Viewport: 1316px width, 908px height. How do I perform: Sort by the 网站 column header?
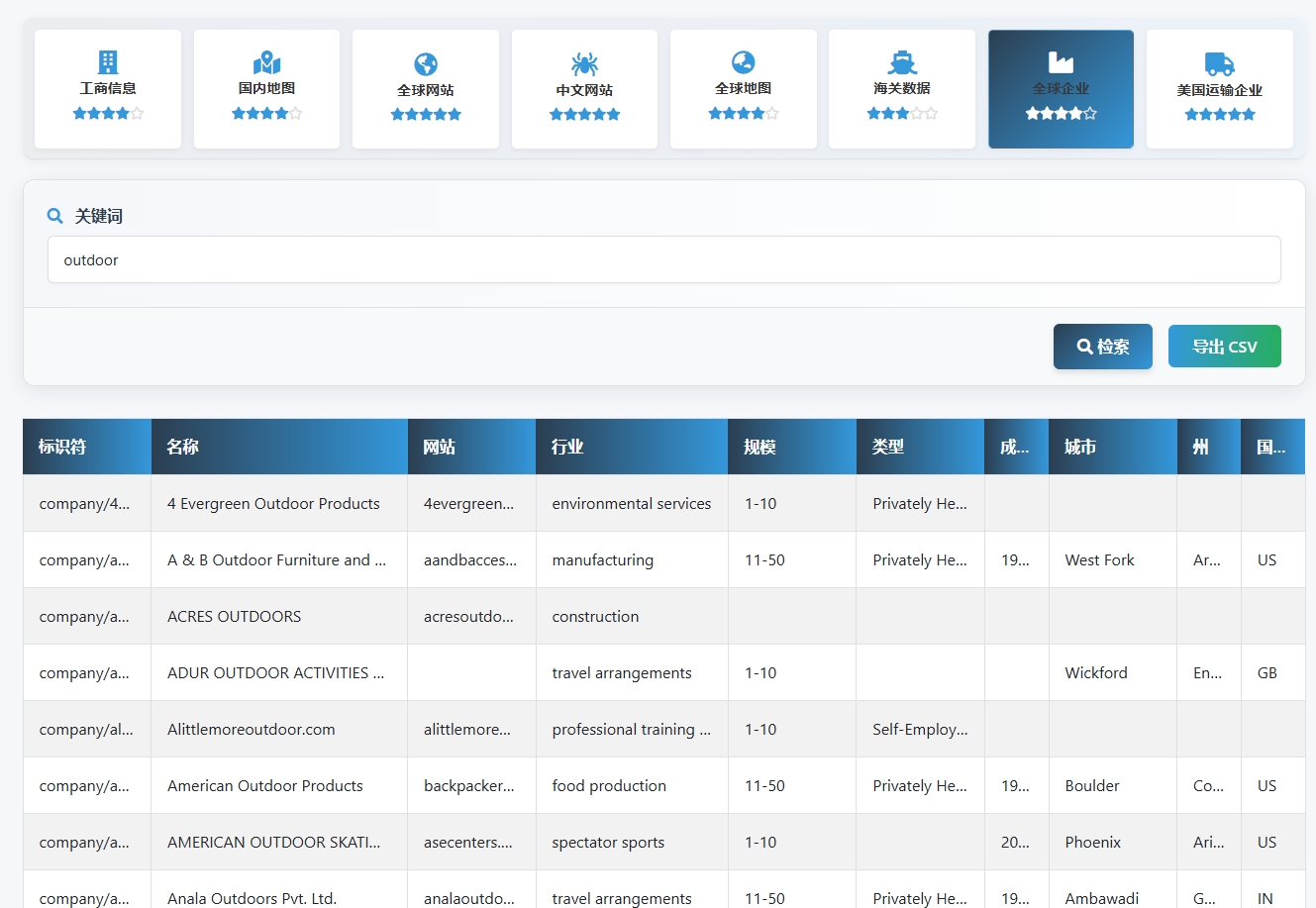click(x=471, y=447)
